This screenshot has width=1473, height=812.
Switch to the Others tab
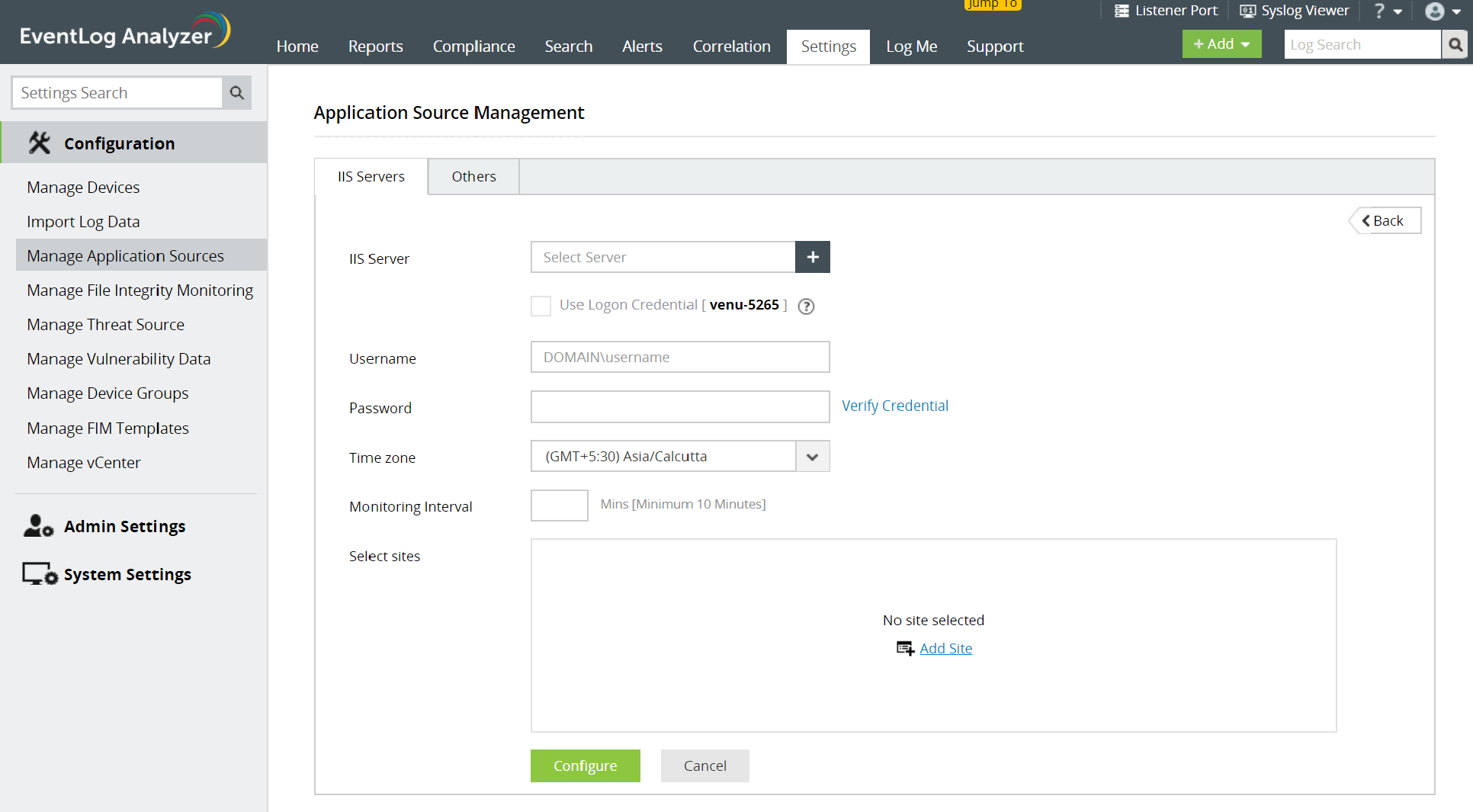(x=473, y=177)
